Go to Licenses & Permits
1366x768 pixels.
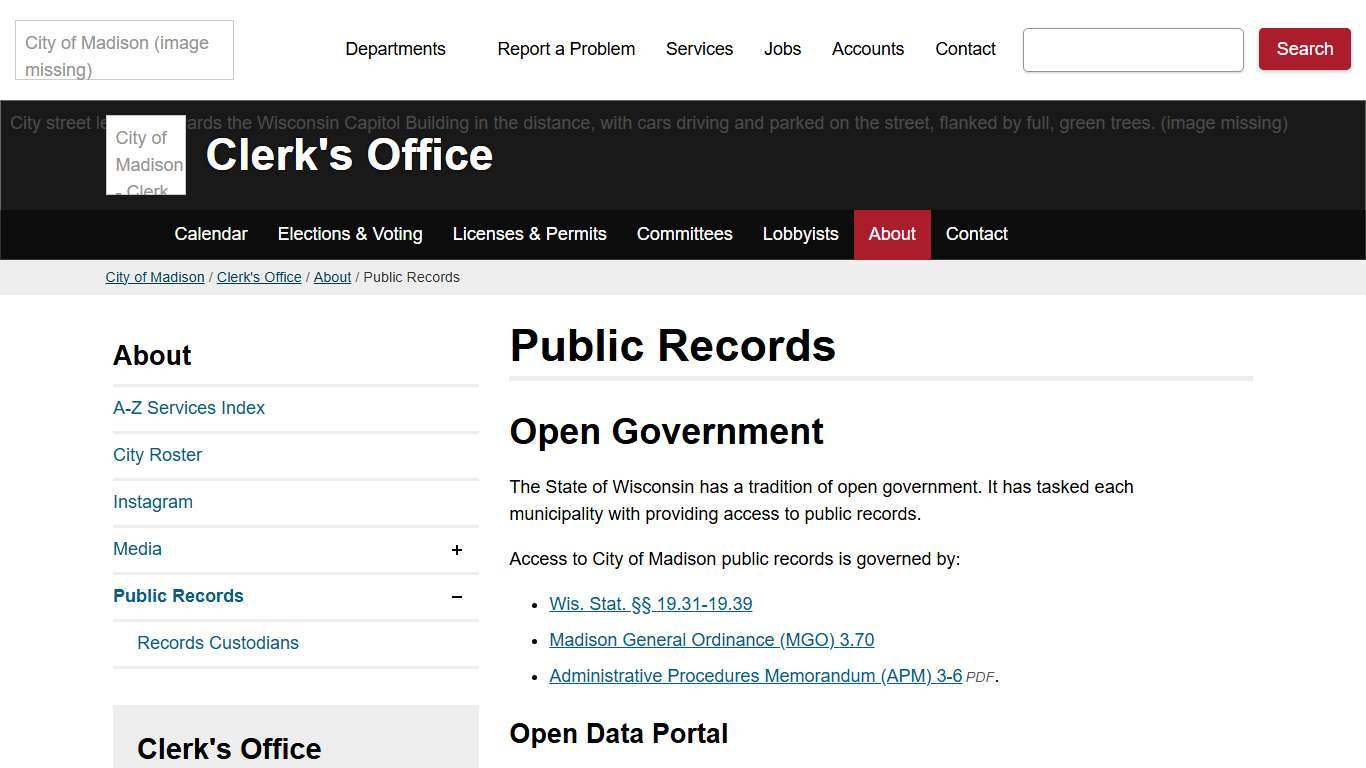click(x=530, y=234)
